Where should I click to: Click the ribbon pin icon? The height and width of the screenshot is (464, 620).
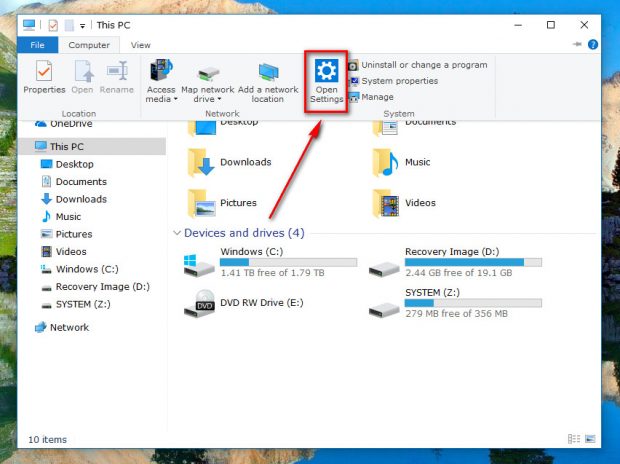click(577, 44)
